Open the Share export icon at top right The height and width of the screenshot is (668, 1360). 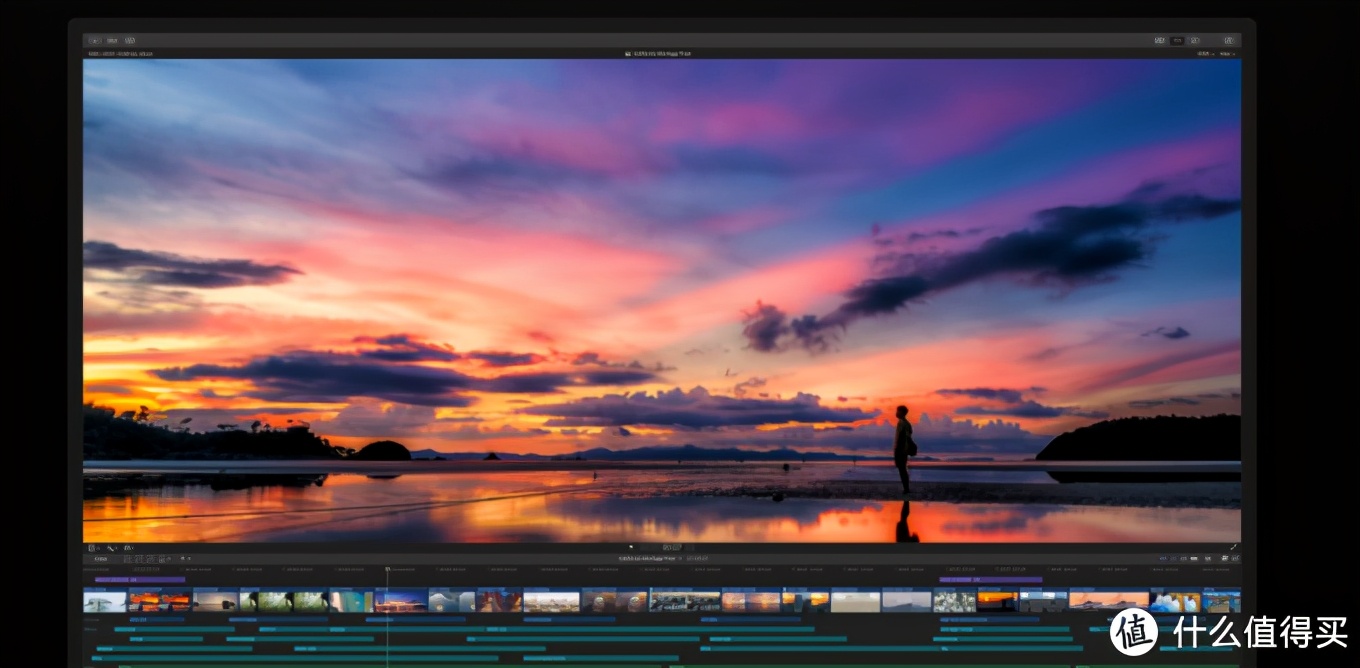tap(1228, 41)
